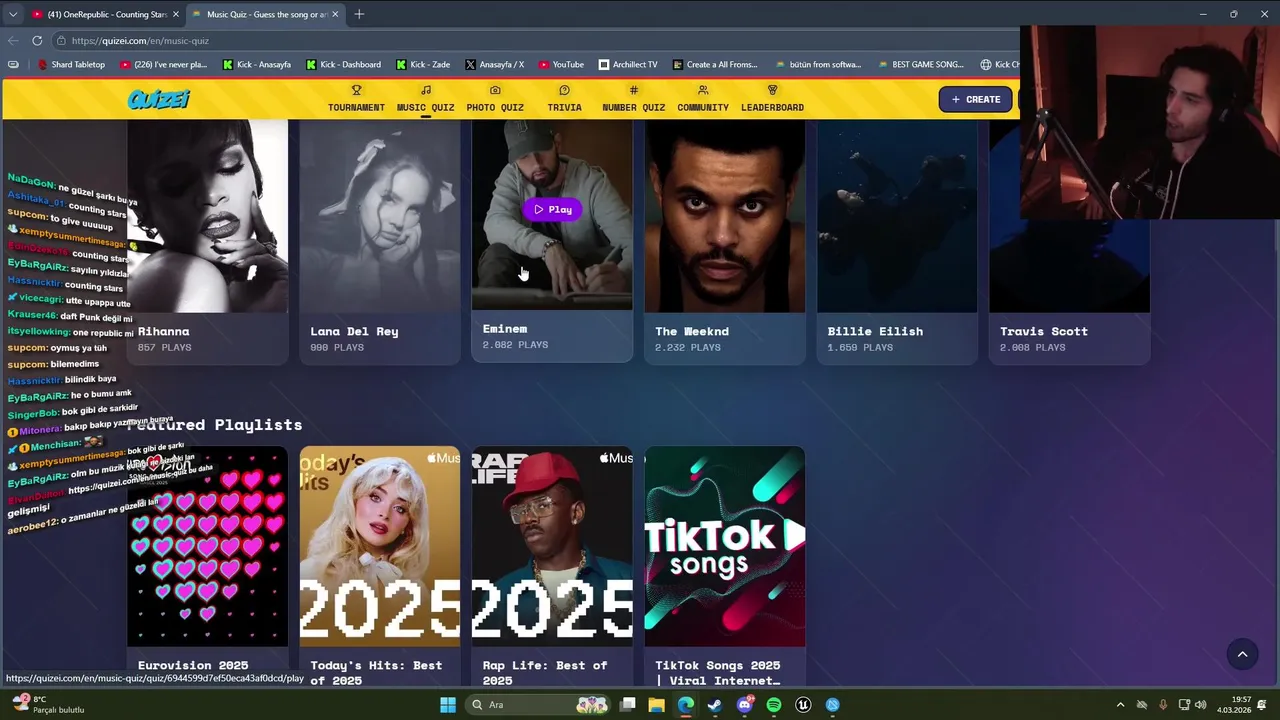This screenshot has height=720, width=1280.
Task: Open The Weeknd quiz card
Action: tap(725, 240)
